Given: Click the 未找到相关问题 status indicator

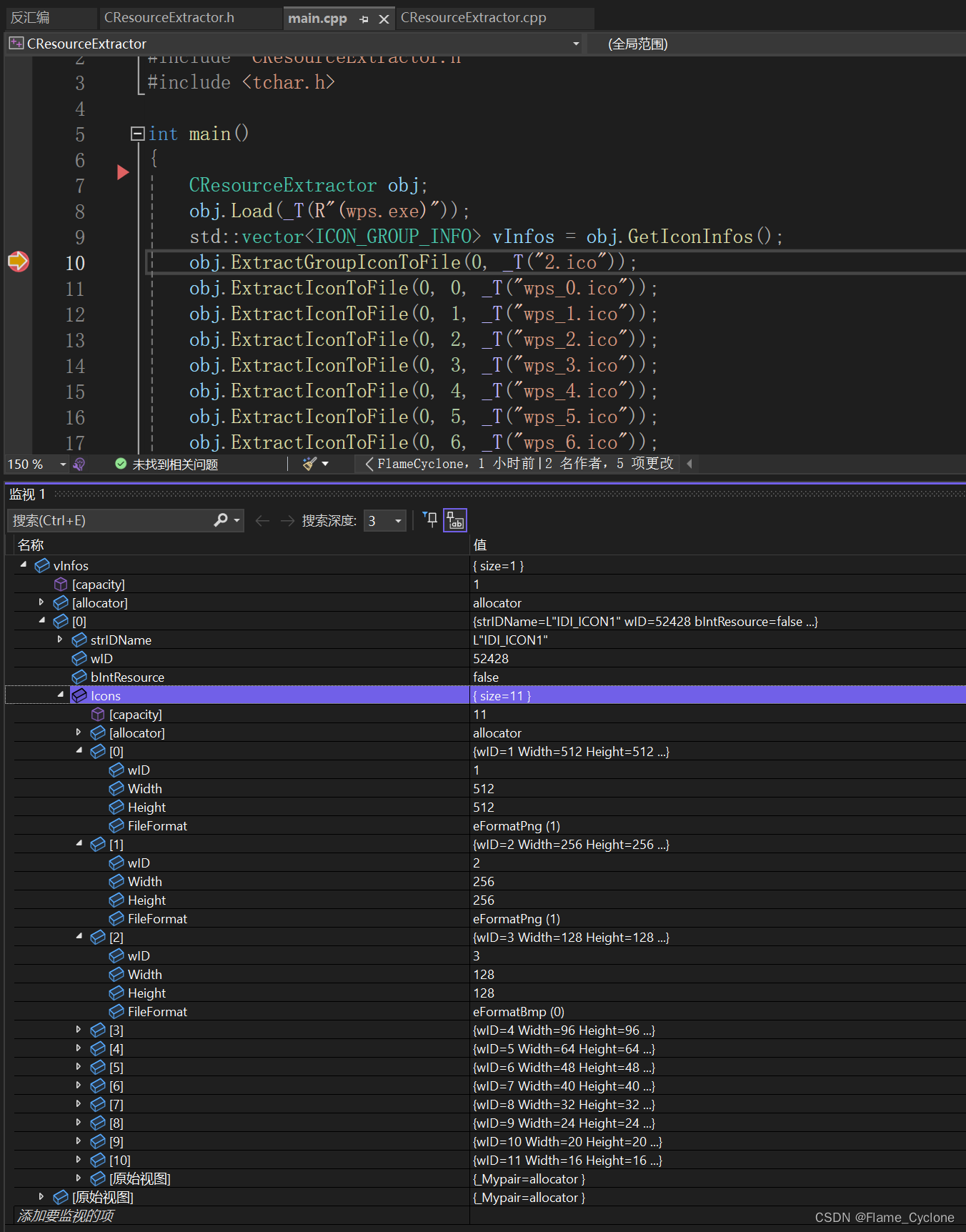Looking at the screenshot, I should click(x=166, y=465).
